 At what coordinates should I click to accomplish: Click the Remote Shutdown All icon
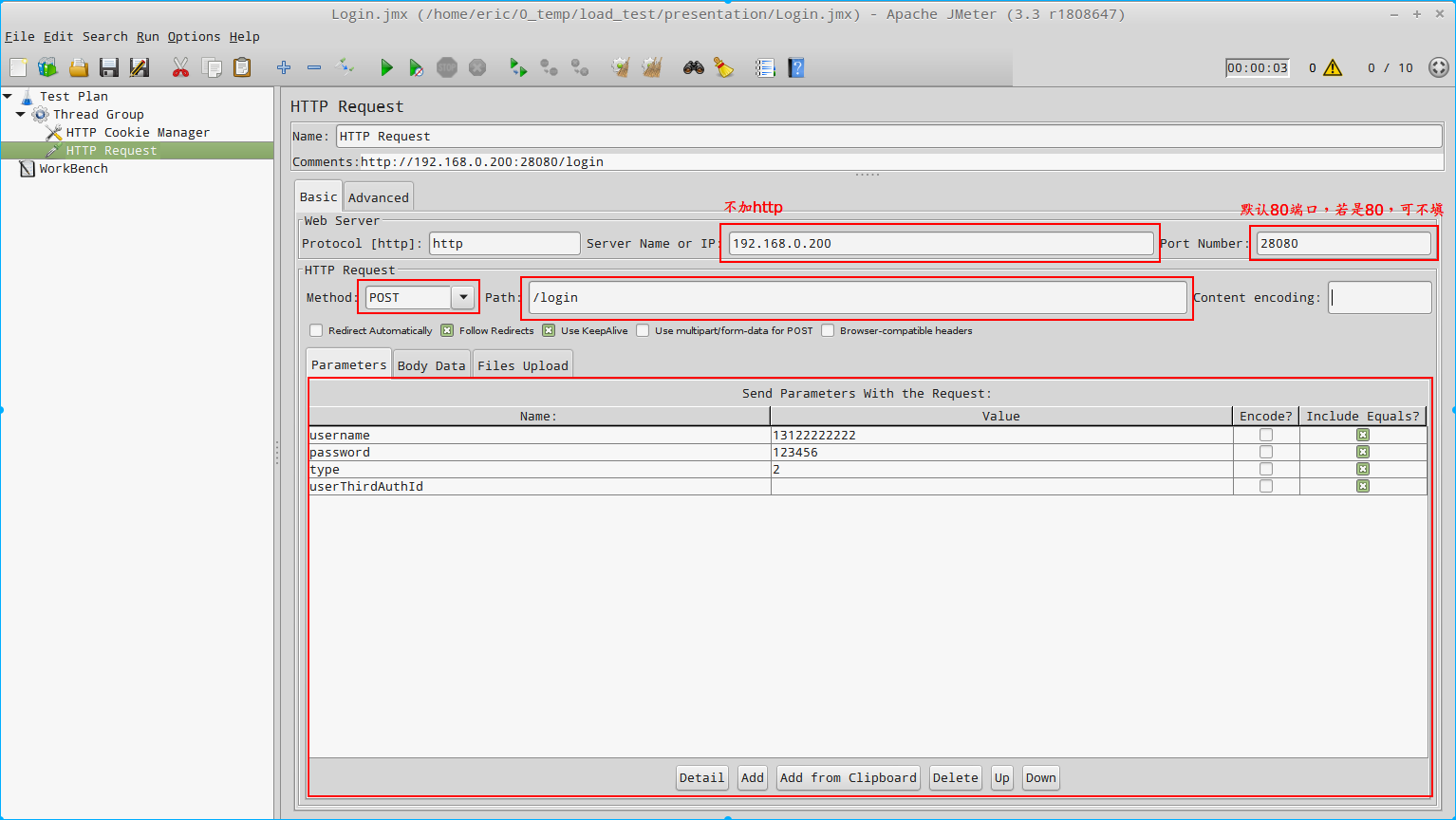[579, 67]
